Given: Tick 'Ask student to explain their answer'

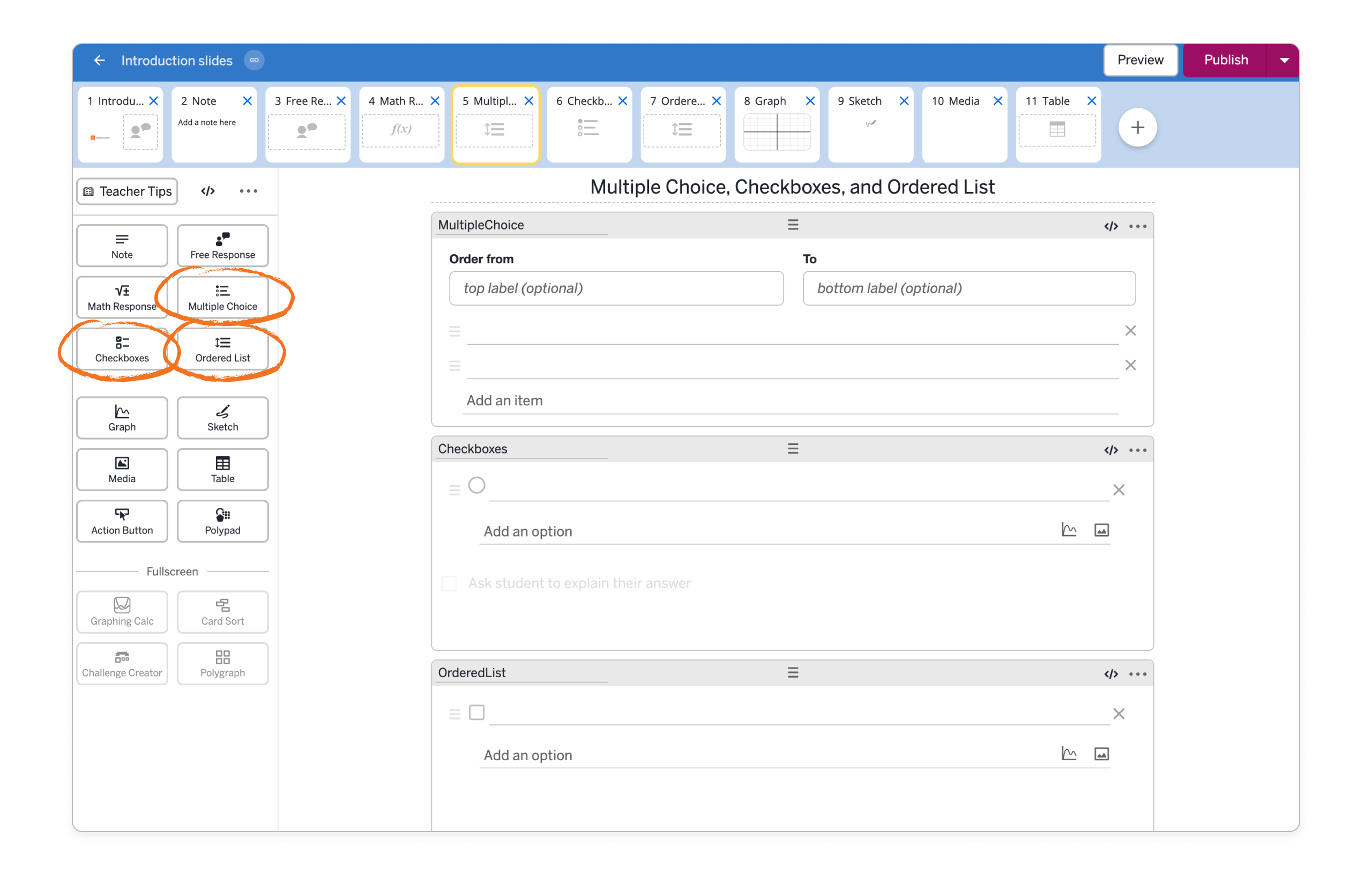Looking at the screenshot, I should [450, 583].
